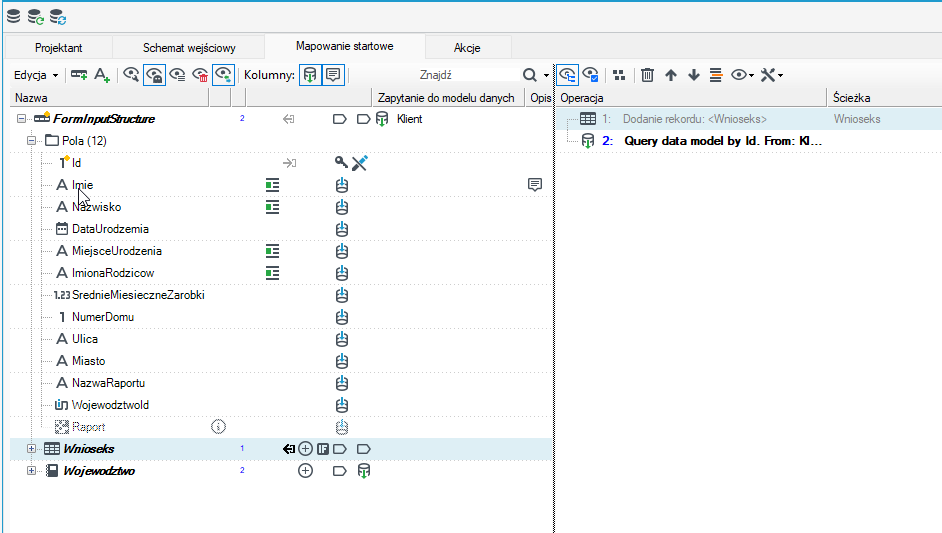Toggle the eye with lock view option
Image resolution: width=942 pixels, height=533 pixels.
pos(154,75)
